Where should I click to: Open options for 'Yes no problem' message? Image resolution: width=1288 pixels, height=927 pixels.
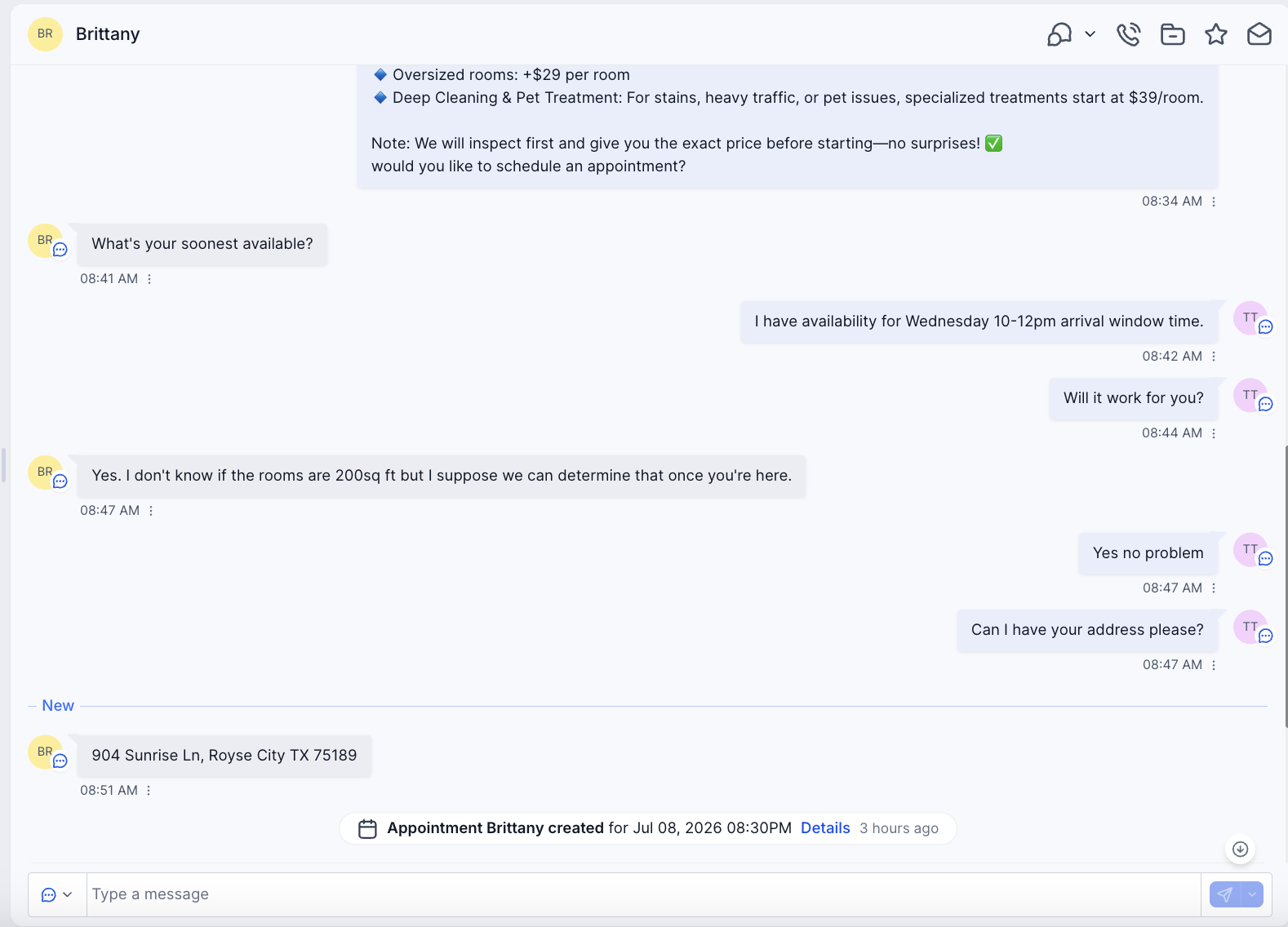point(1214,588)
